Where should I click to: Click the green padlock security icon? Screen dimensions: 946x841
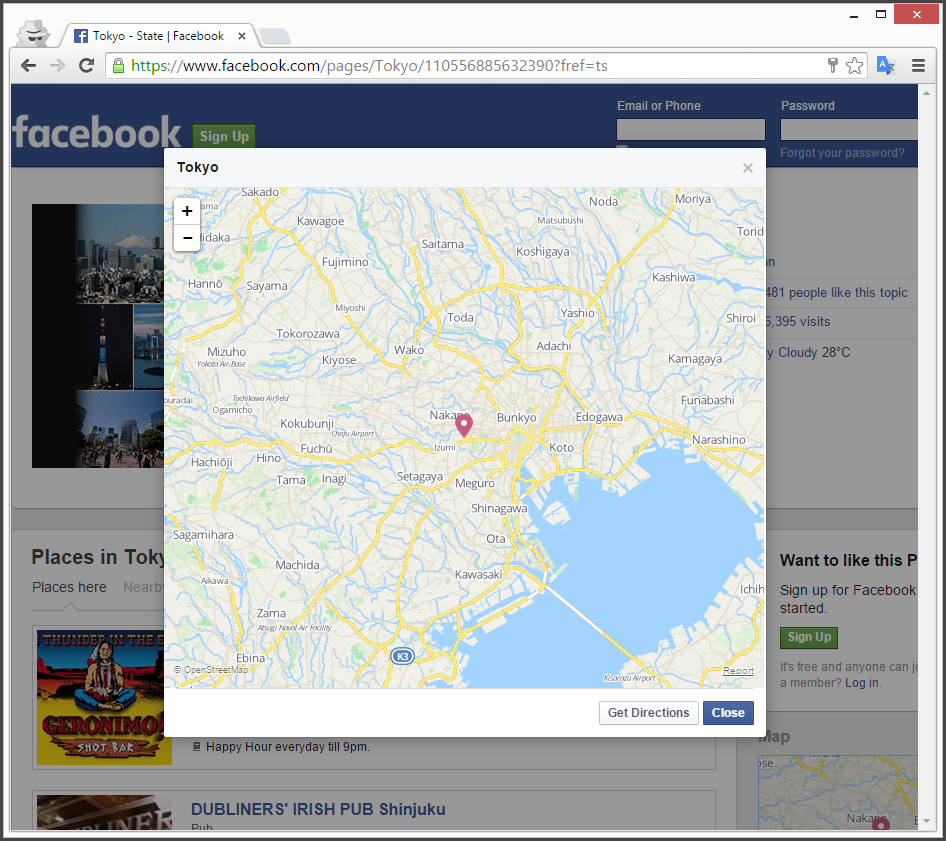(x=118, y=65)
